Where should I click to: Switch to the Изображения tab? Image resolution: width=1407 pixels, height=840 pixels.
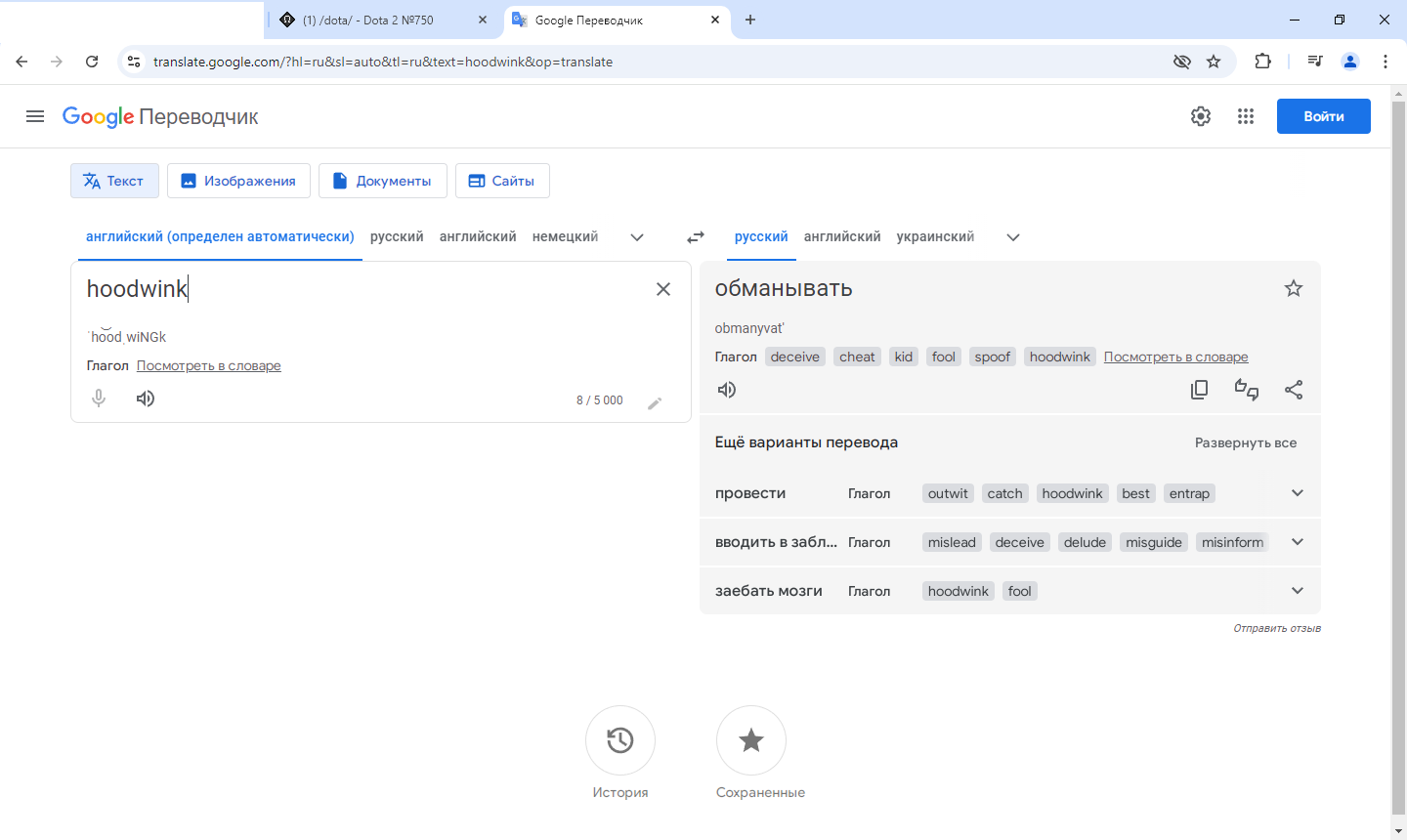[x=238, y=181]
